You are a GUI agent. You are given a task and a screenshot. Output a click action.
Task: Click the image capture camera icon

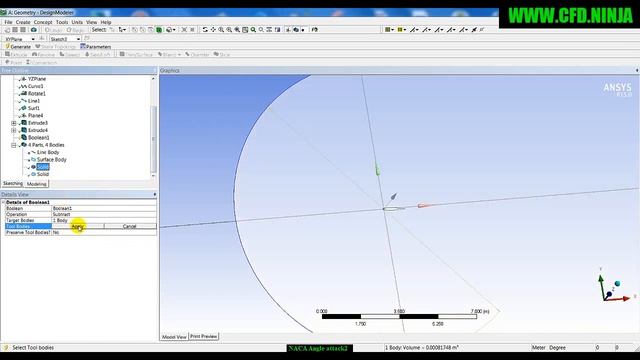pyautogui.click(x=33, y=30)
